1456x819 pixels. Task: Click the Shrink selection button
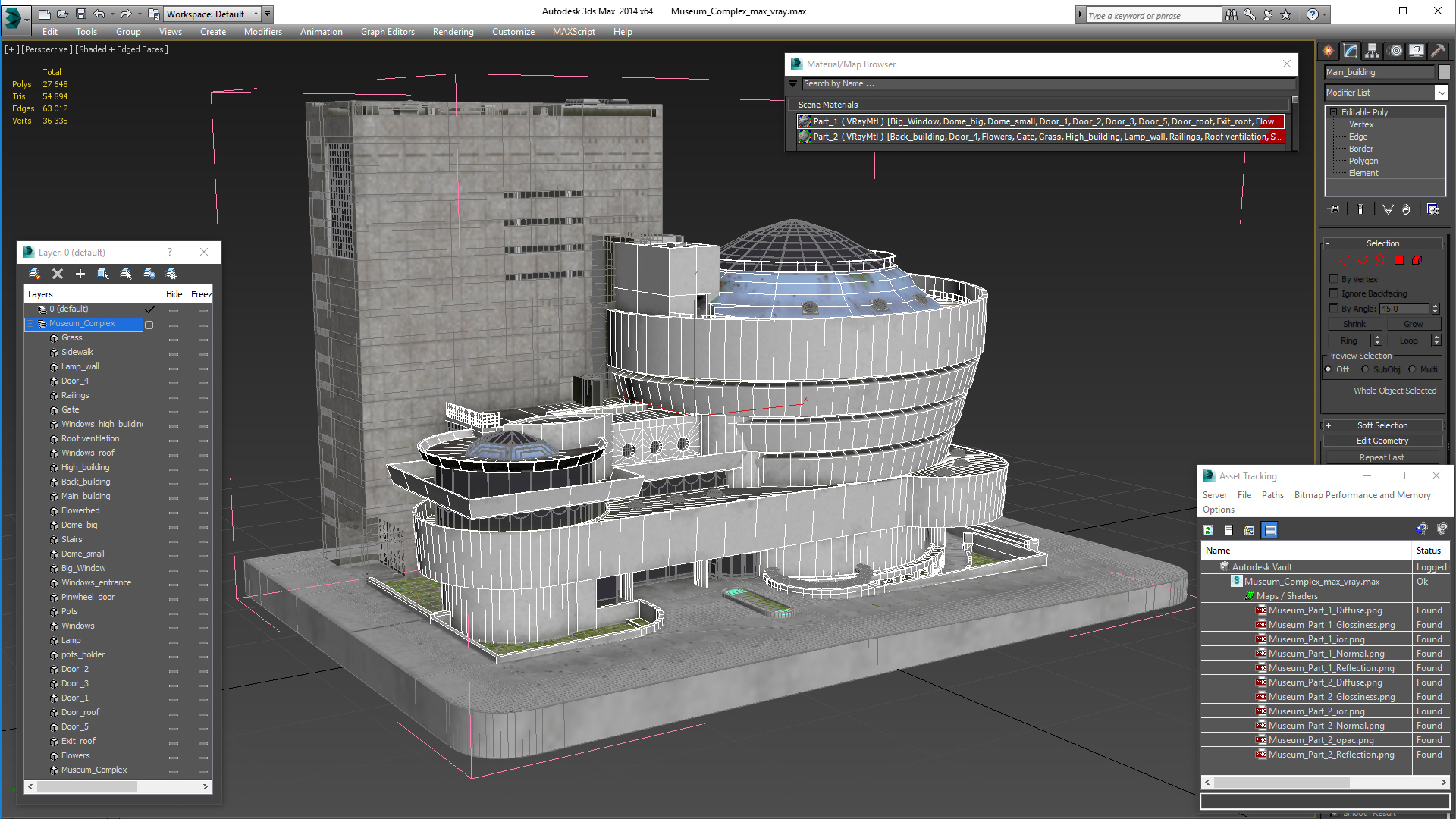(1354, 324)
